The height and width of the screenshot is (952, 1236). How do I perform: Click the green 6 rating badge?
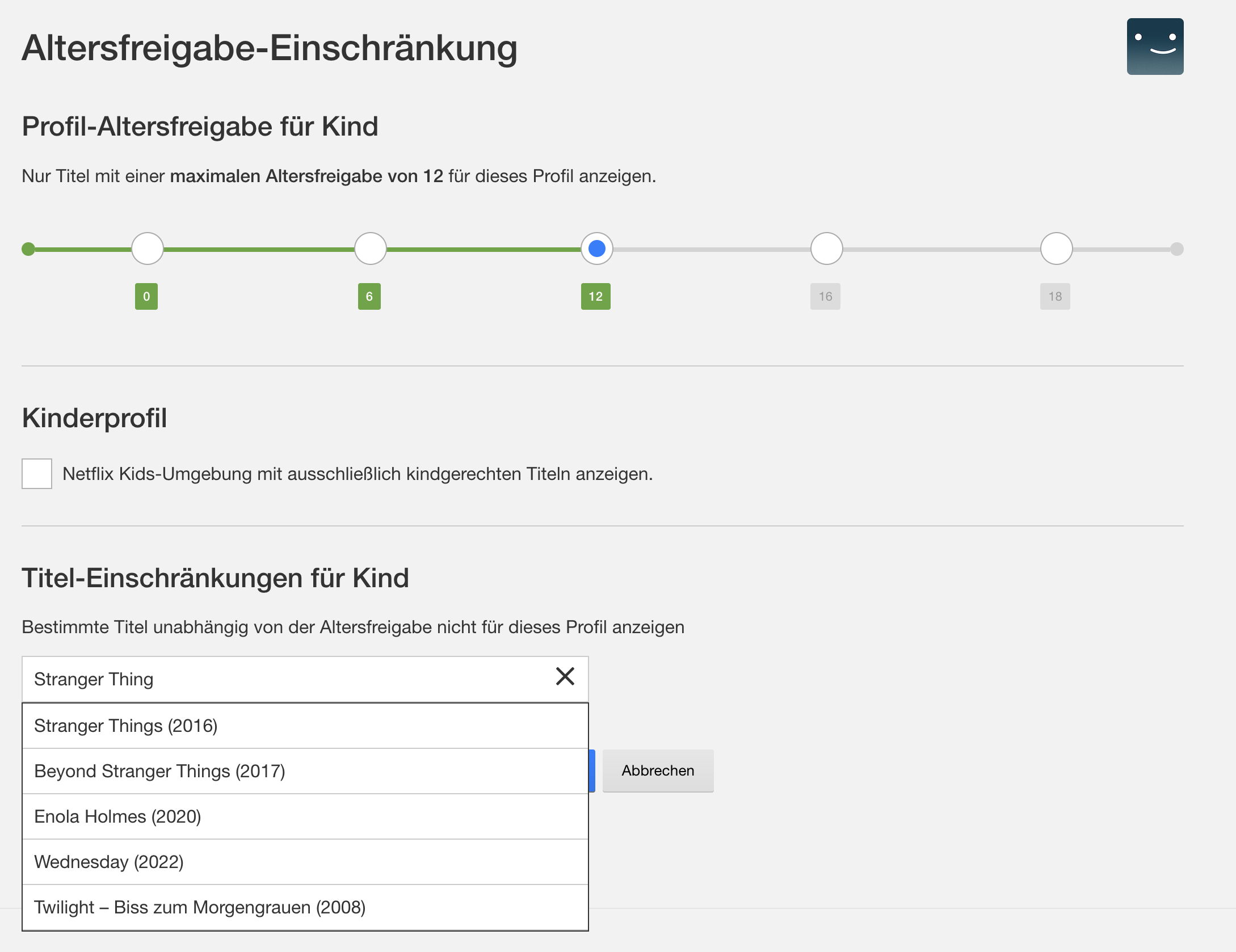(369, 296)
